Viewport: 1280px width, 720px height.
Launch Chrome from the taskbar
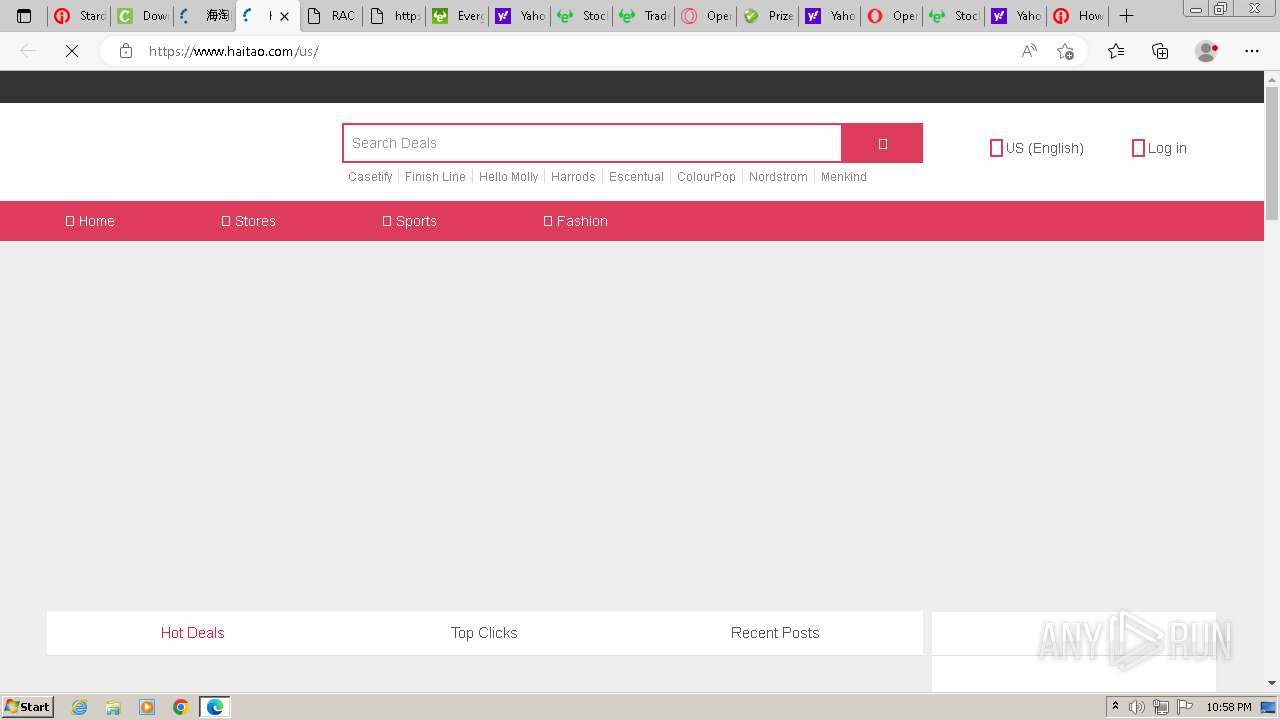tap(181, 707)
